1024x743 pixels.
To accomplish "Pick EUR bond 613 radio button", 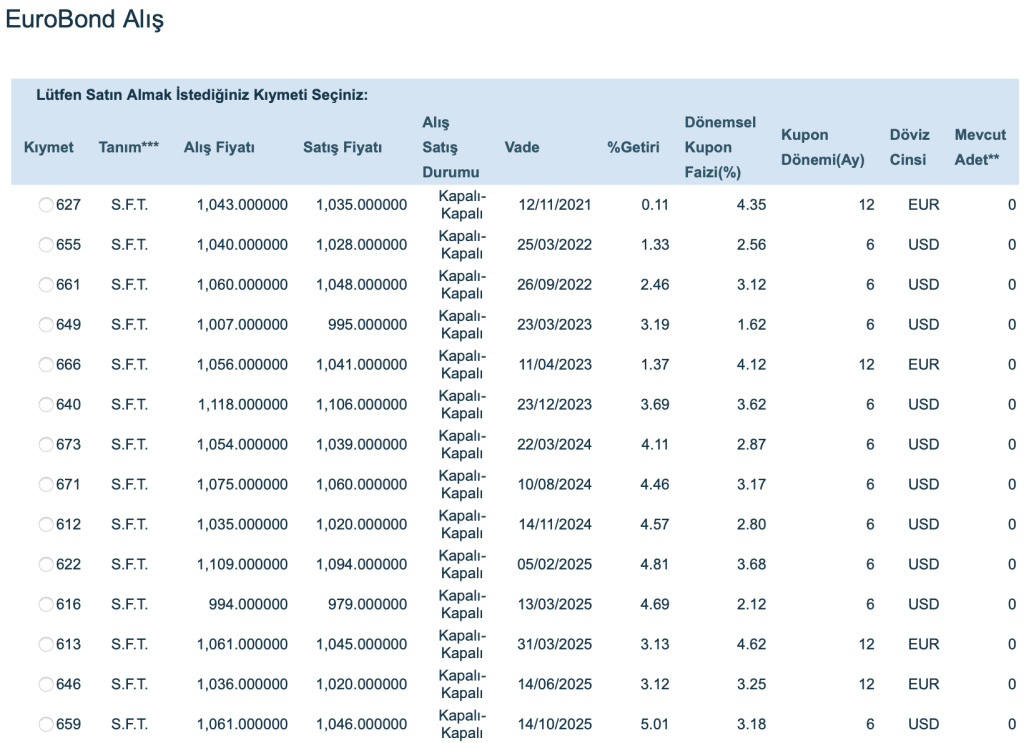I will (46, 645).
